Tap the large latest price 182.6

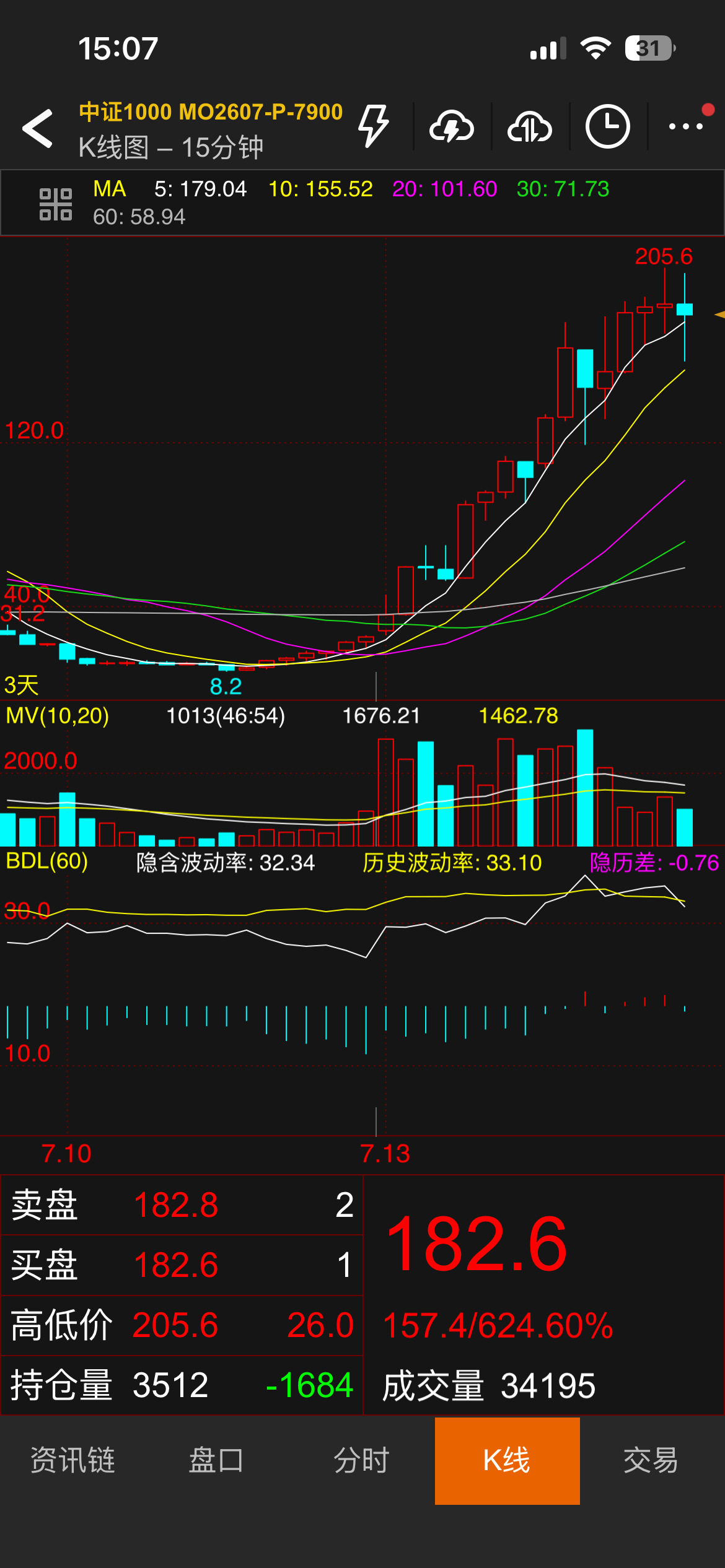[476, 1244]
